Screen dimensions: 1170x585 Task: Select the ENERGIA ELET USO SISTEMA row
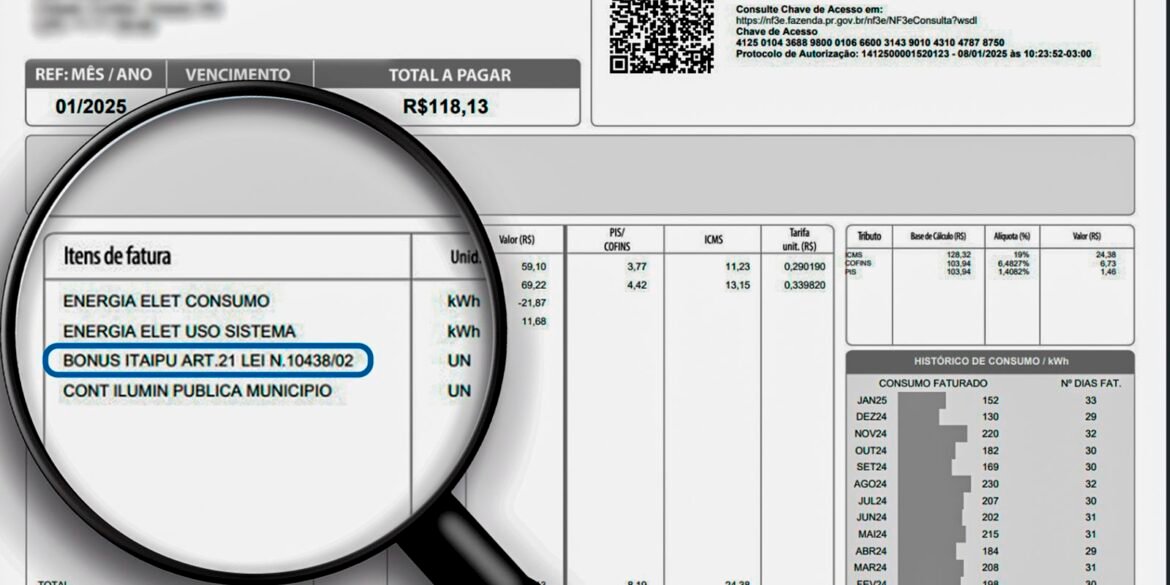pyautogui.click(x=180, y=330)
